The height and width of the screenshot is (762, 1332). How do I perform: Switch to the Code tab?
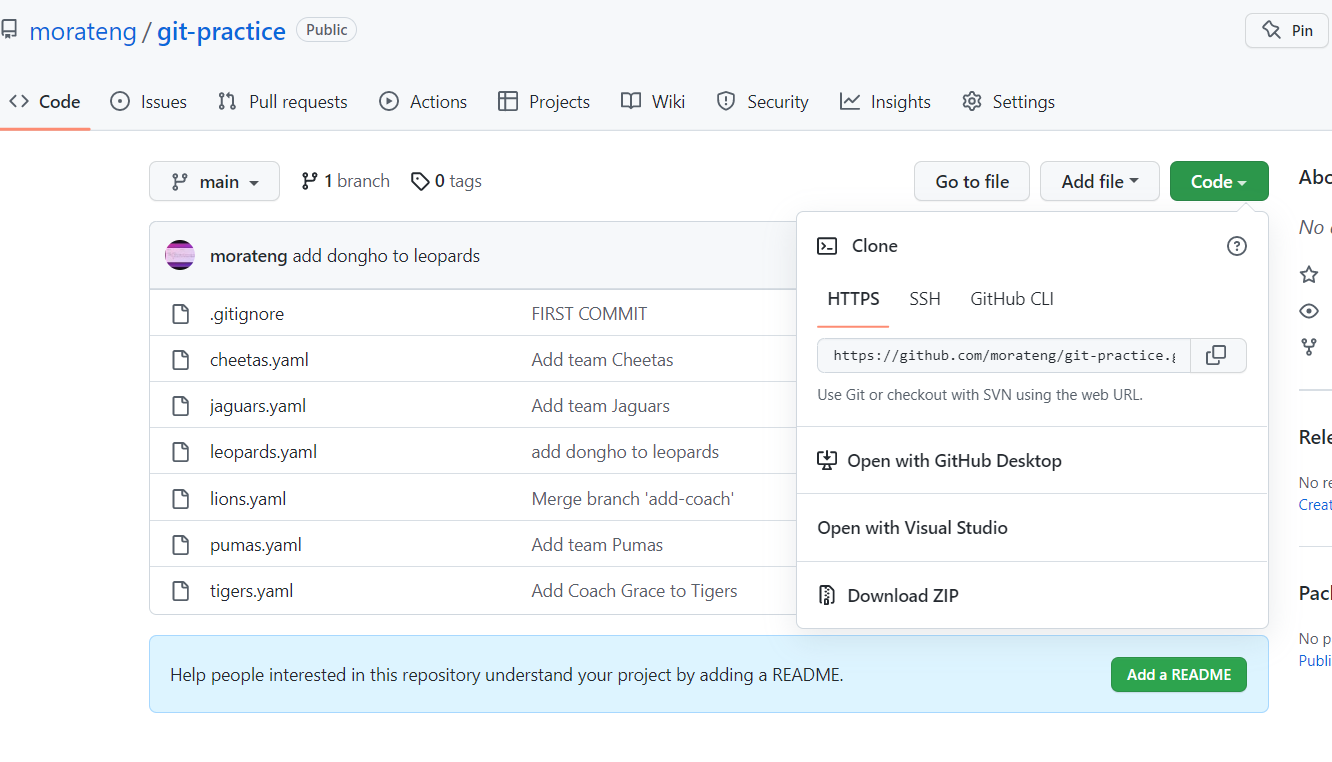click(x=45, y=102)
